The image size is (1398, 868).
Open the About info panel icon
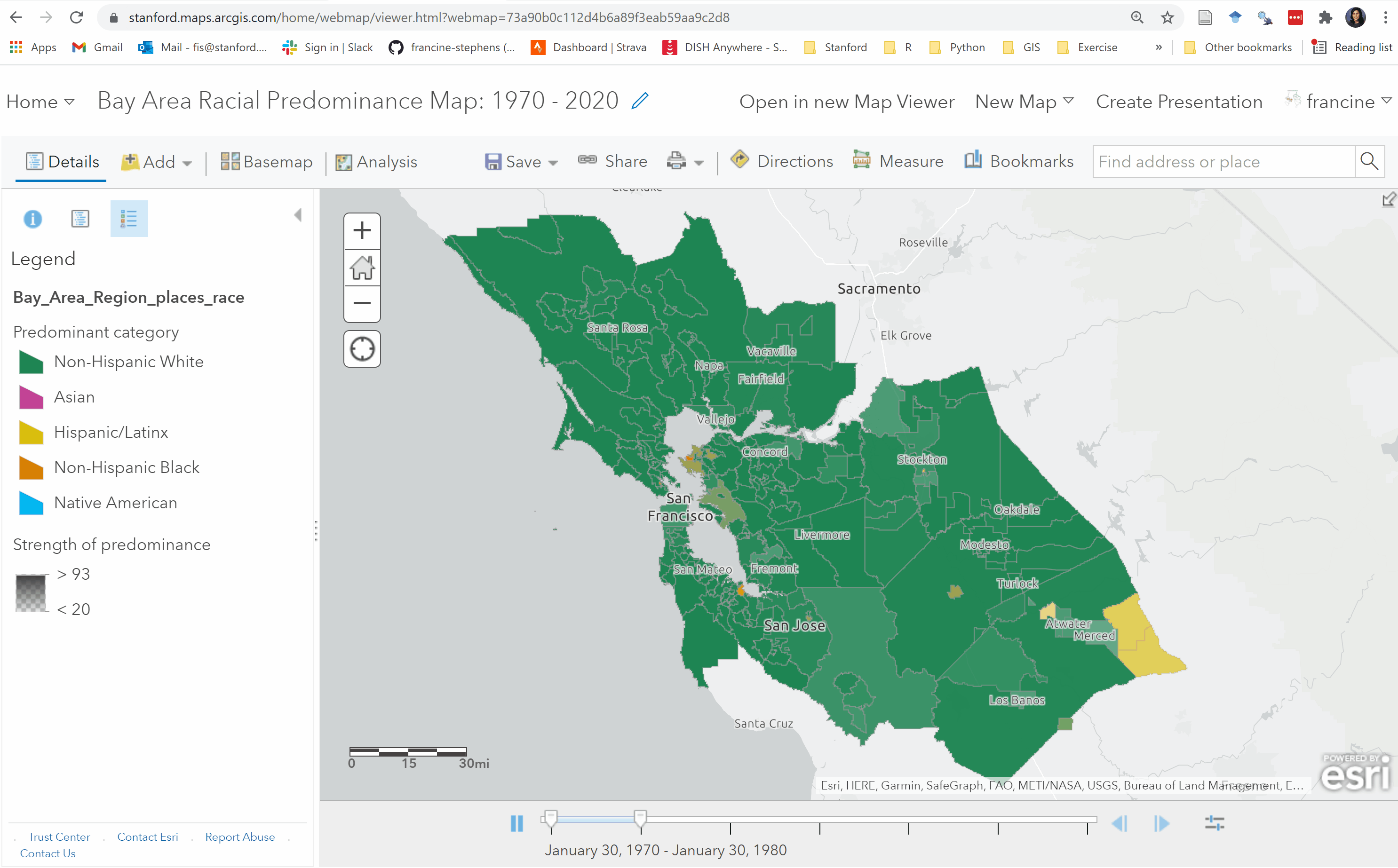point(33,219)
